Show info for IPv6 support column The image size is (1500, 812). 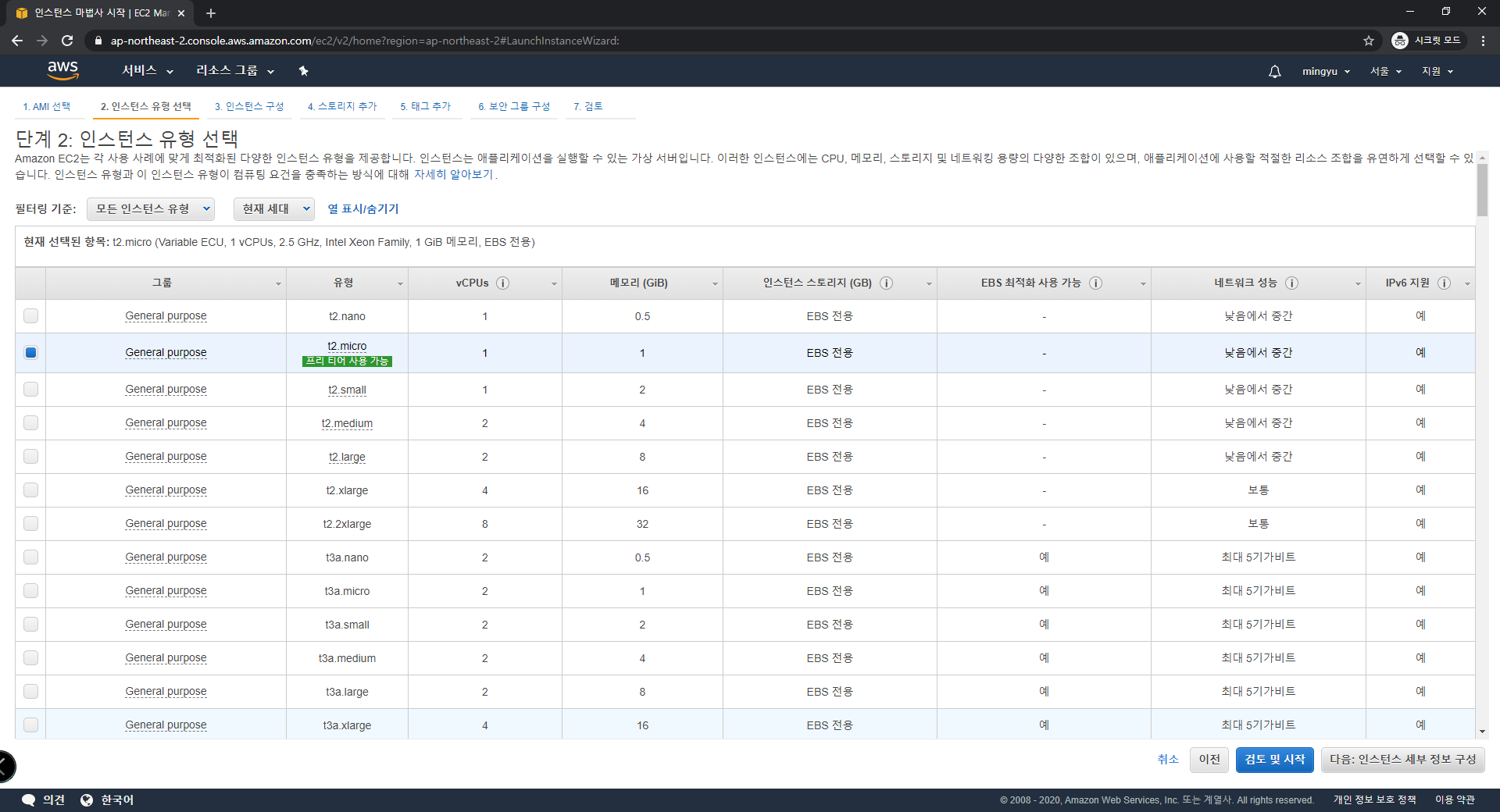tap(1445, 283)
